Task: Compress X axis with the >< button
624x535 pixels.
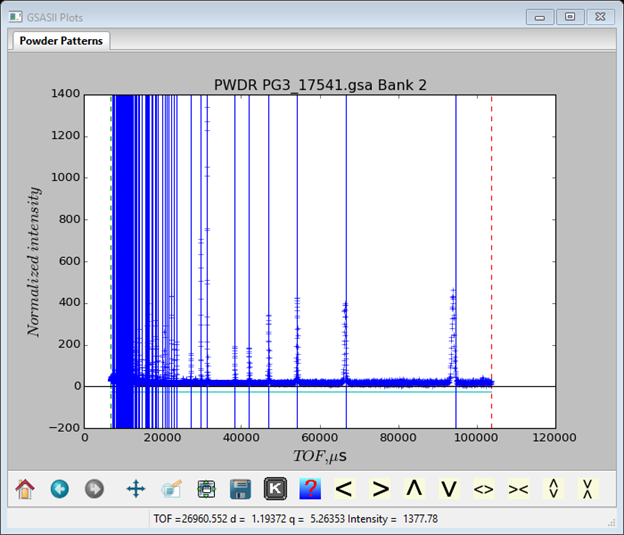Action: (x=518, y=489)
